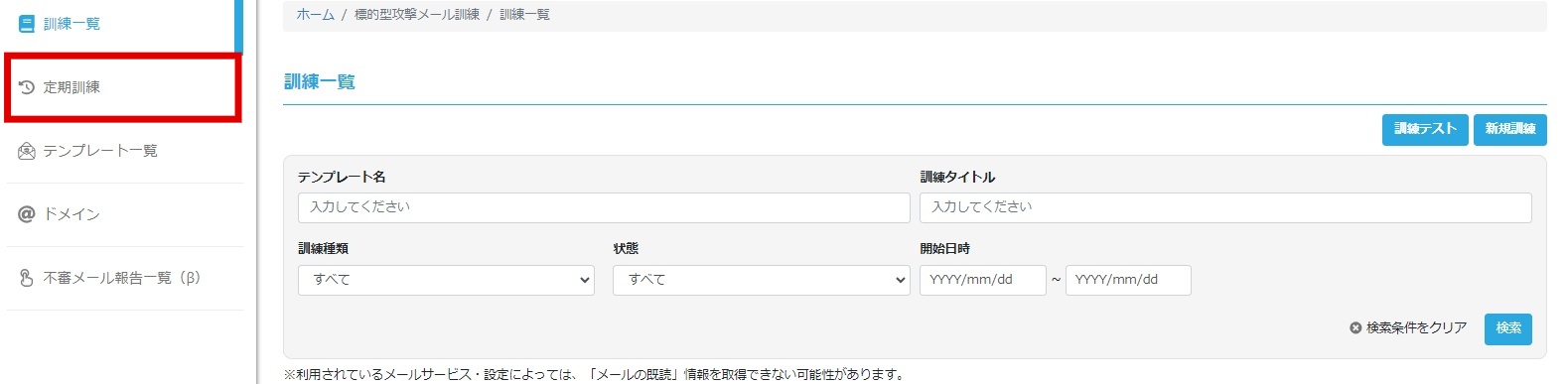Click the 不審メール報告一覧 icon in sidebar
The image size is (1568, 384).
pos(27,278)
